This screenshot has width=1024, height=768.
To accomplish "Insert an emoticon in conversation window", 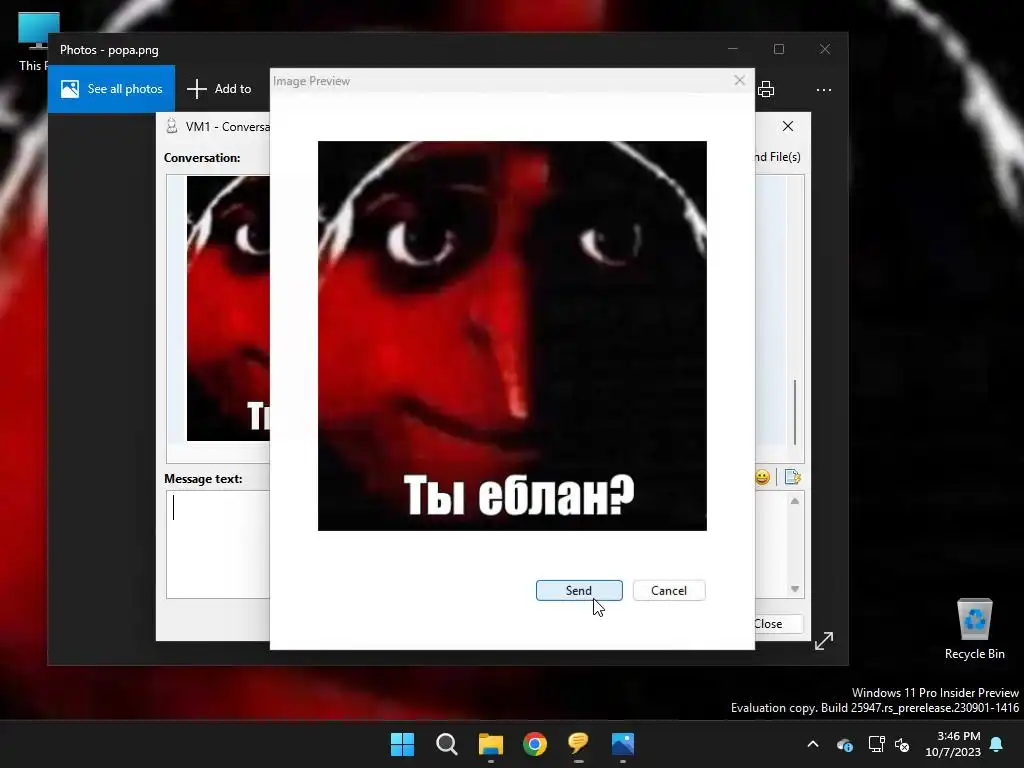I will tap(762, 477).
